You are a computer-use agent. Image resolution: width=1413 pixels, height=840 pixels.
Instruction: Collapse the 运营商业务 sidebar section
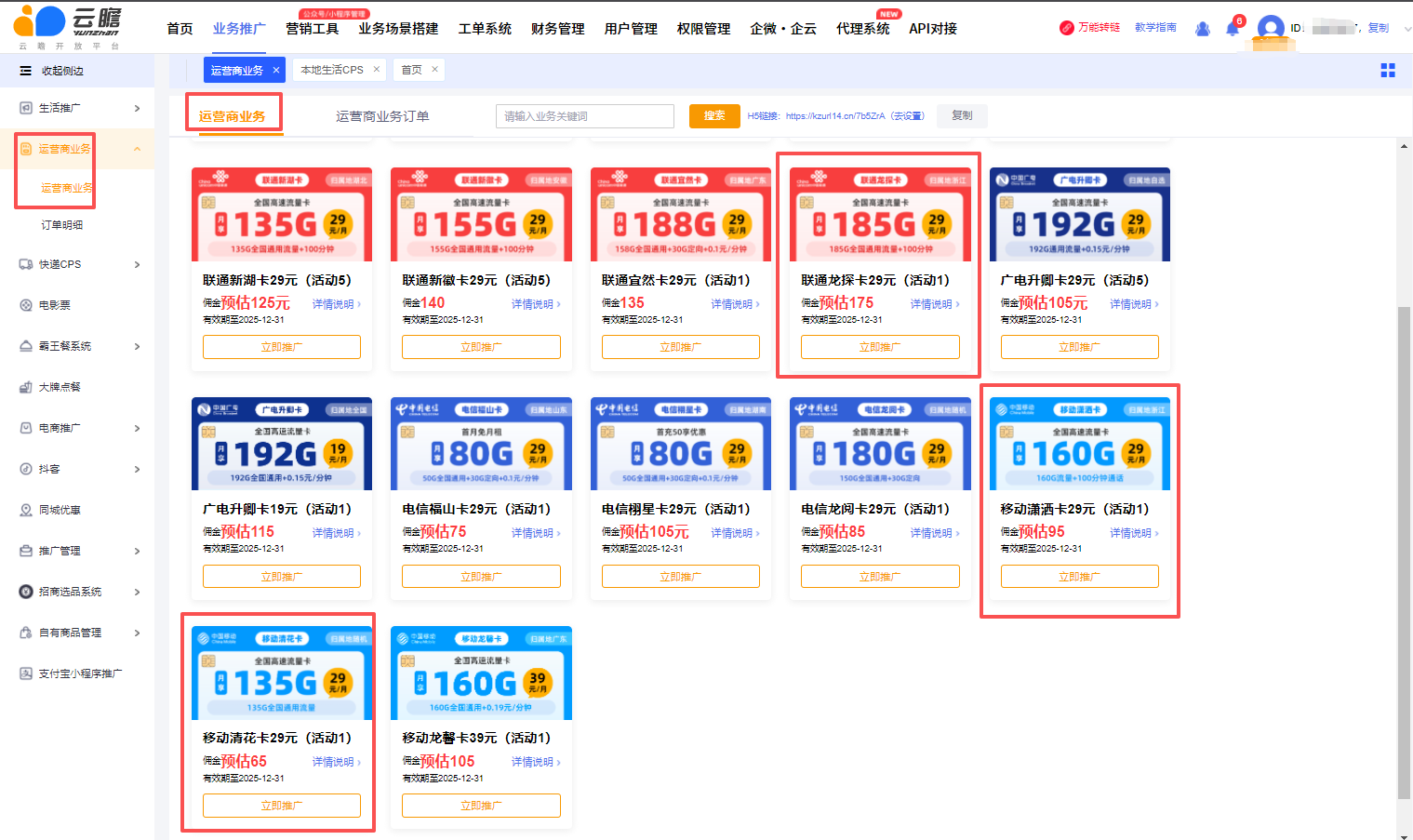[x=137, y=149]
